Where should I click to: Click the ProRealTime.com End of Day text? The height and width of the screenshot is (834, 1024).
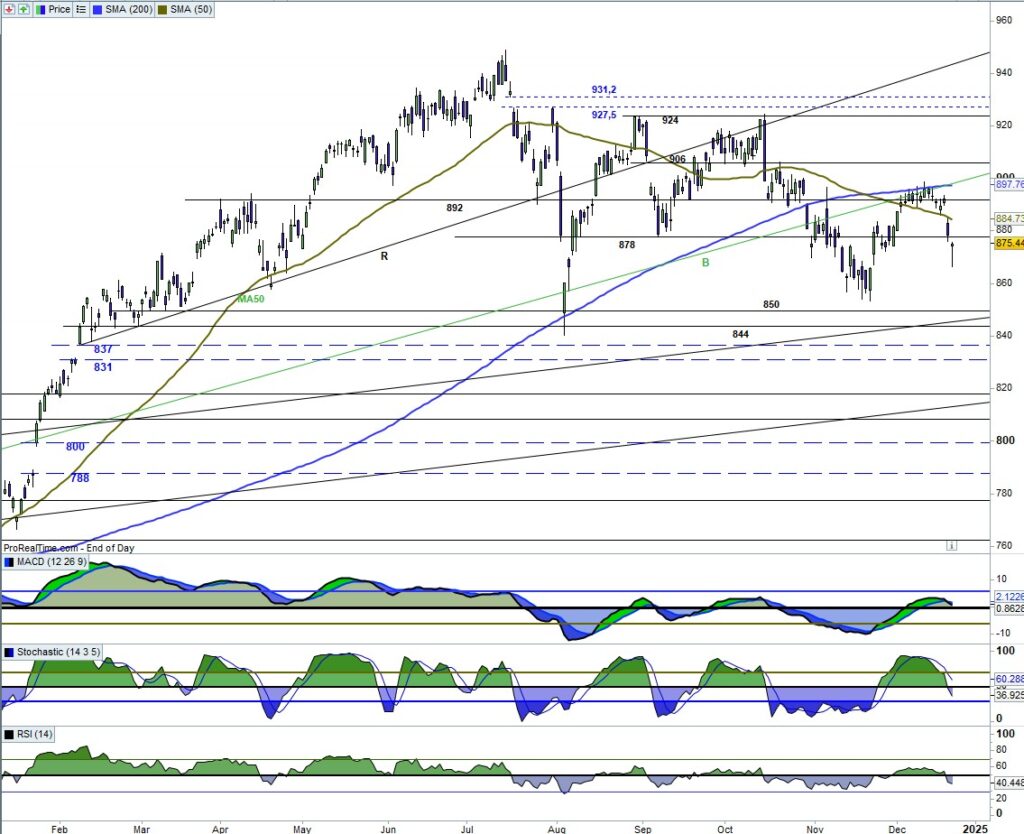[68, 548]
